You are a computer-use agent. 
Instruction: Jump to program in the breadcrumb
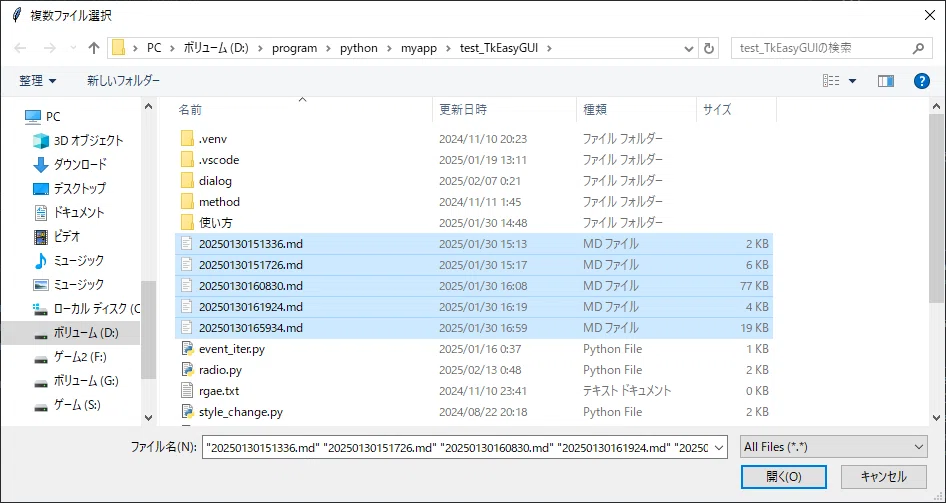(x=294, y=49)
